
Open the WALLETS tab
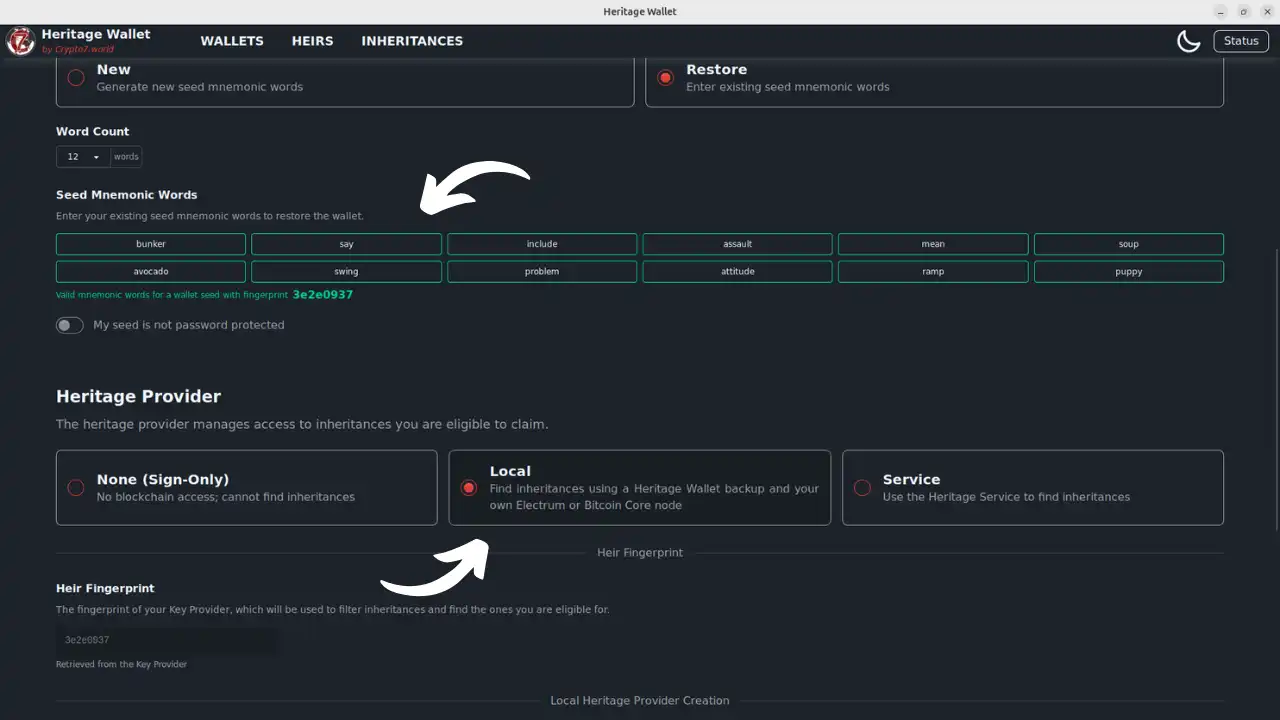232,41
